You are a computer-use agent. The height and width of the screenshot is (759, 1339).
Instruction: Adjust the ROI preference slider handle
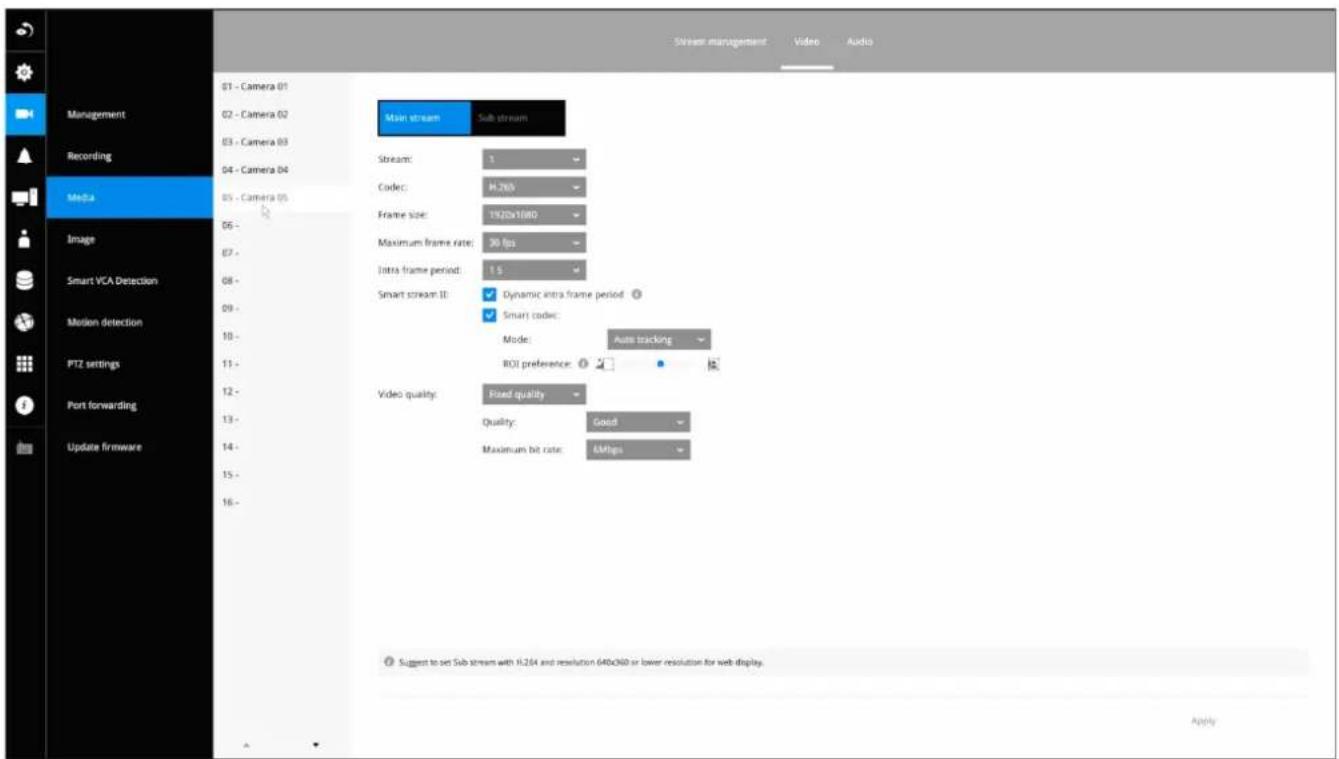pyautogui.click(x=660, y=365)
